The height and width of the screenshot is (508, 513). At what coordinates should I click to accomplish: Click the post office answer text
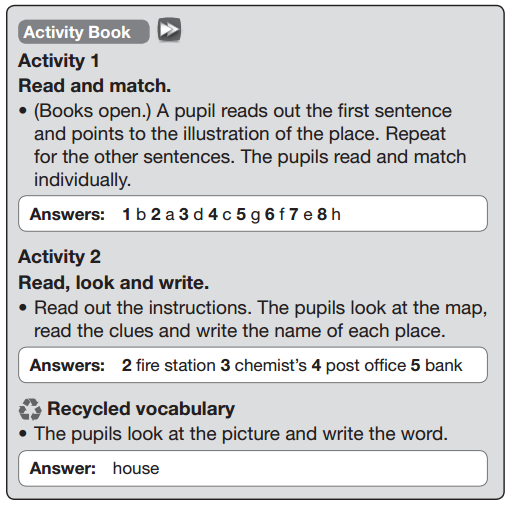pos(366,366)
